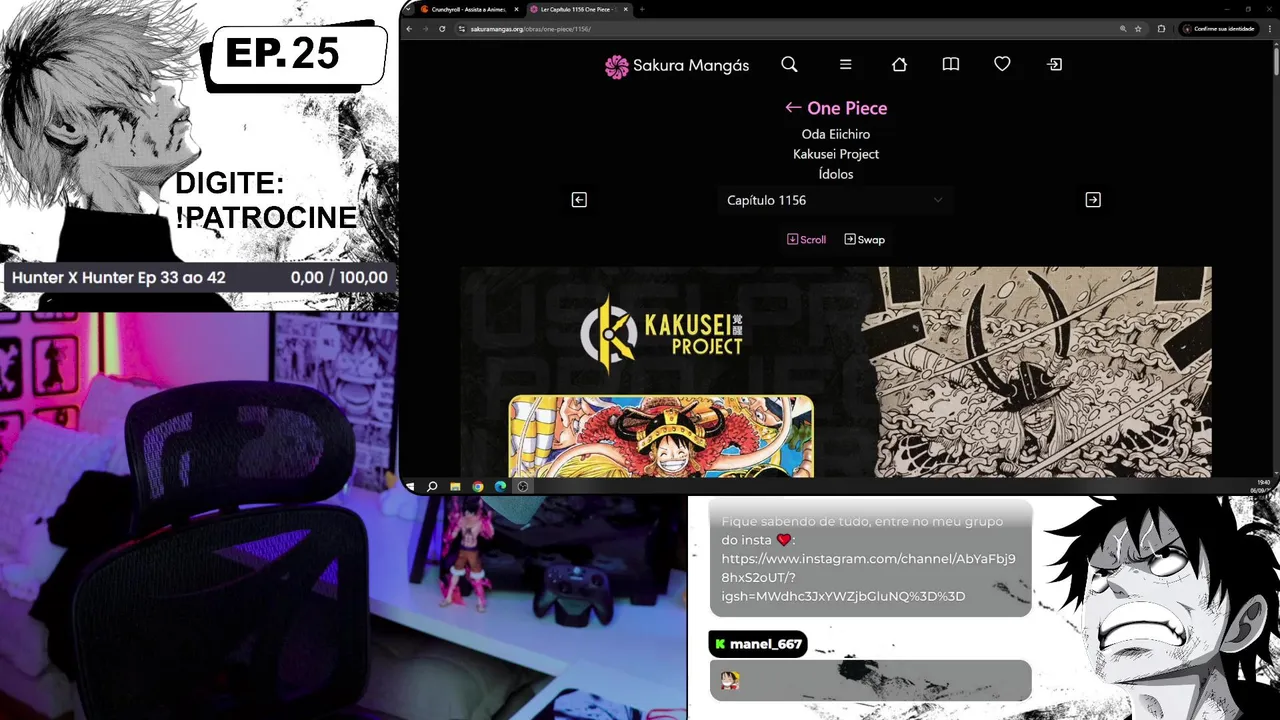The width and height of the screenshot is (1280, 720).
Task: Reload the page with browser refresh icon
Action: point(440,29)
